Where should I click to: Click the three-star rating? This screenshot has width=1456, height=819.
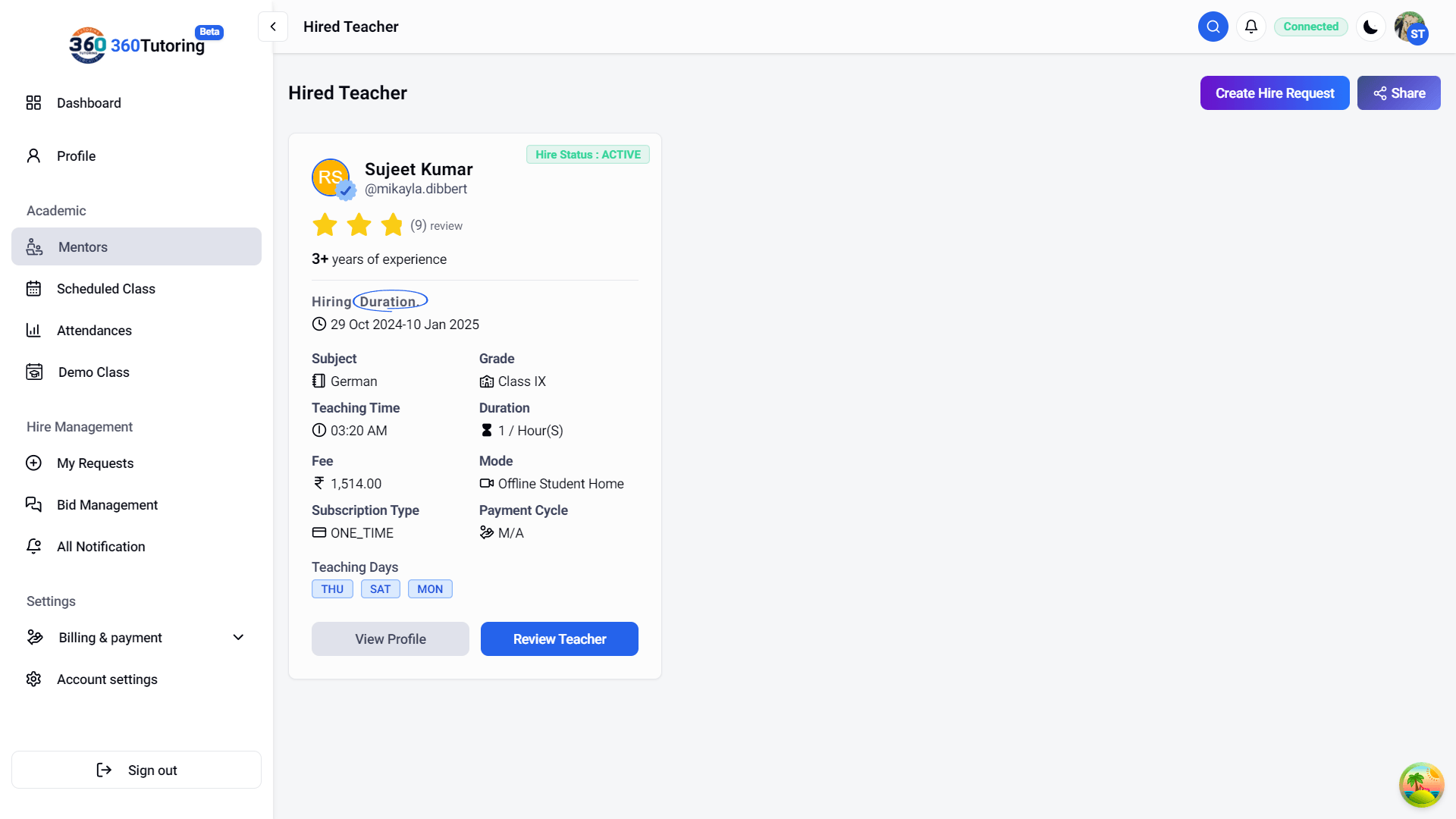point(358,224)
